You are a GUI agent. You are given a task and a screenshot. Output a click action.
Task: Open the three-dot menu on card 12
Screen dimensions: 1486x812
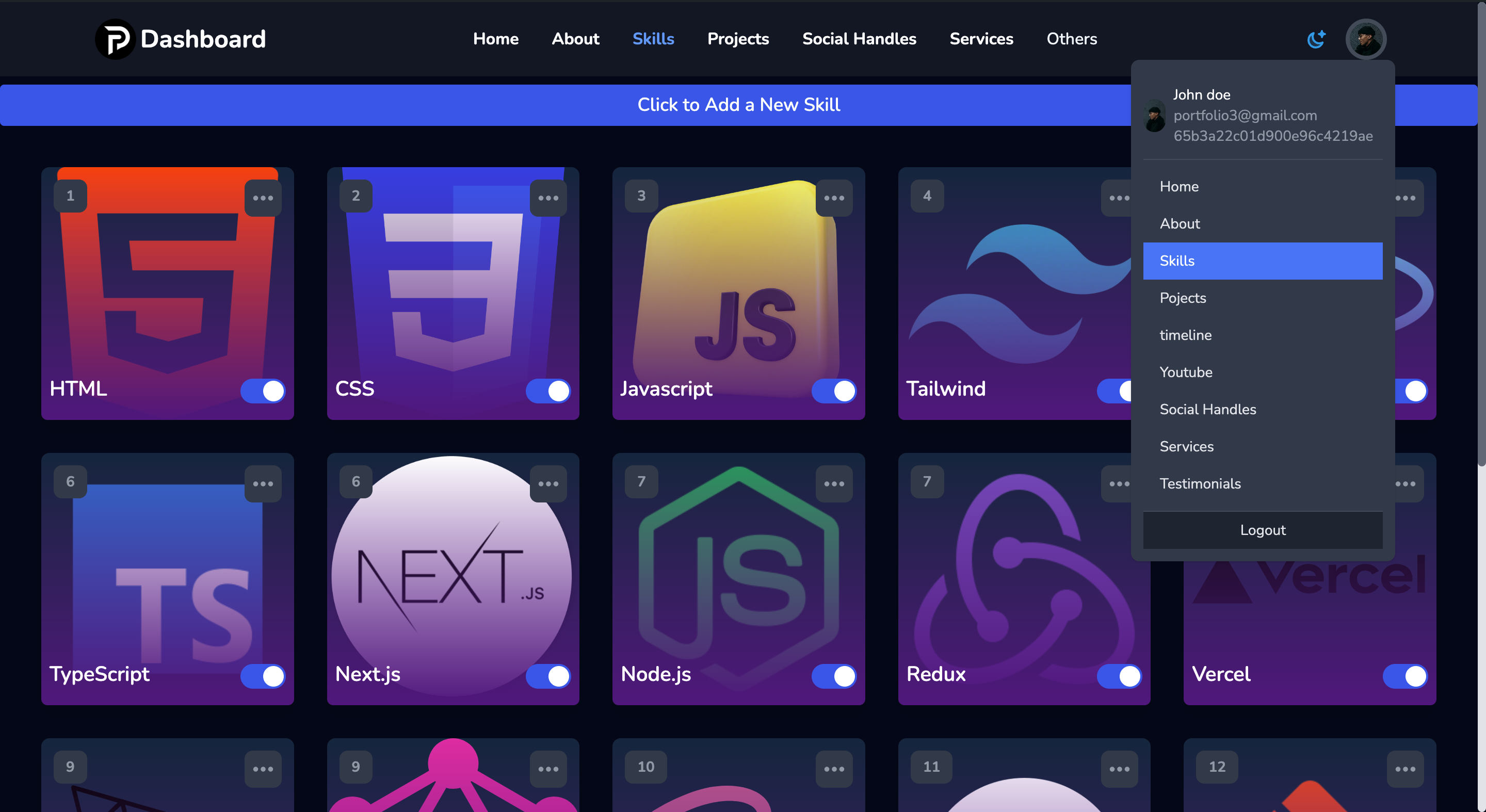point(1404,769)
